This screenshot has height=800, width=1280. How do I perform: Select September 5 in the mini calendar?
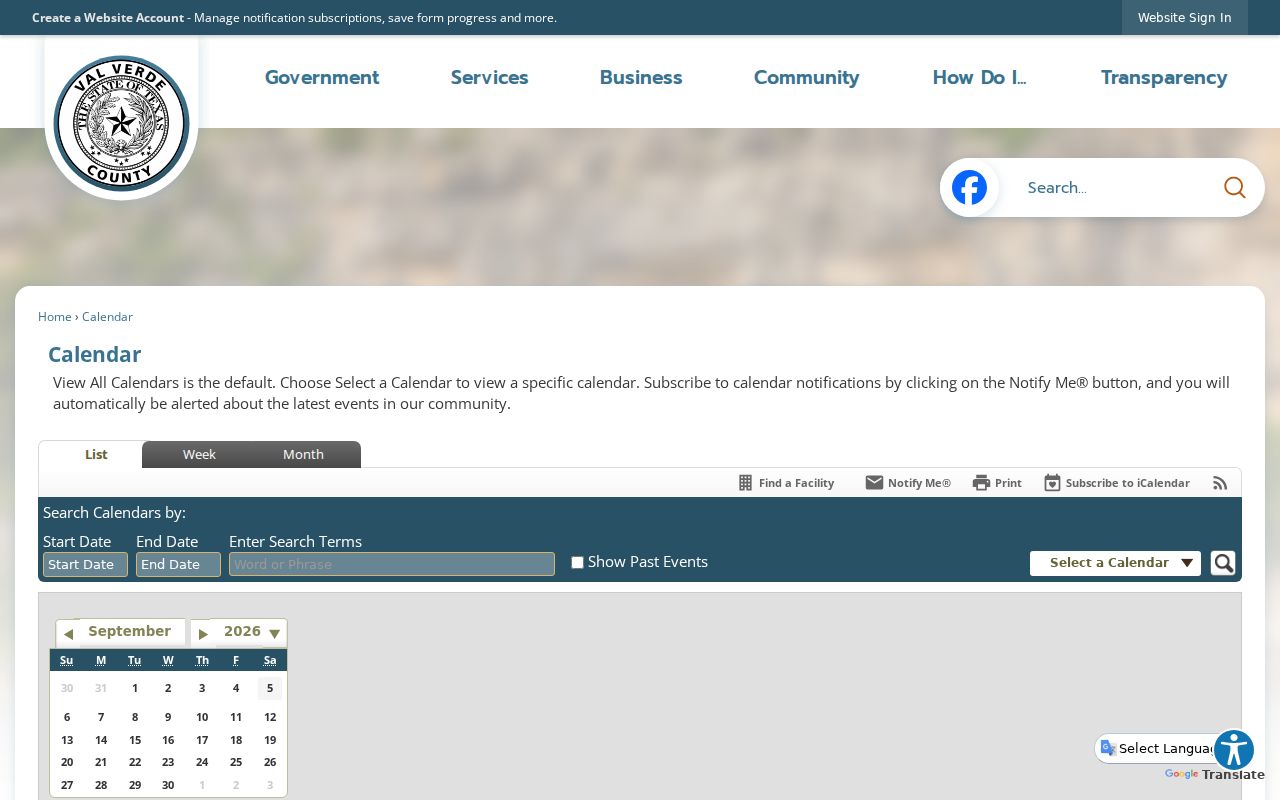point(270,688)
